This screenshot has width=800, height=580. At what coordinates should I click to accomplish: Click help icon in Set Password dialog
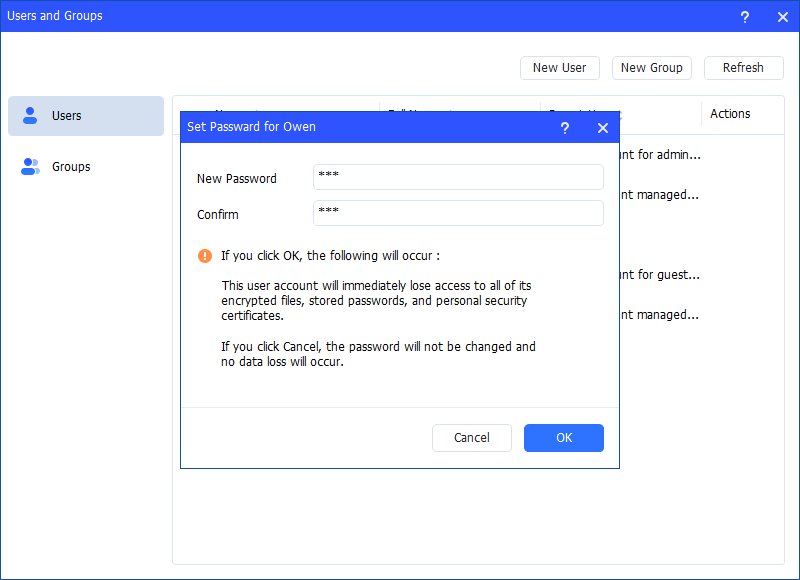coord(565,128)
